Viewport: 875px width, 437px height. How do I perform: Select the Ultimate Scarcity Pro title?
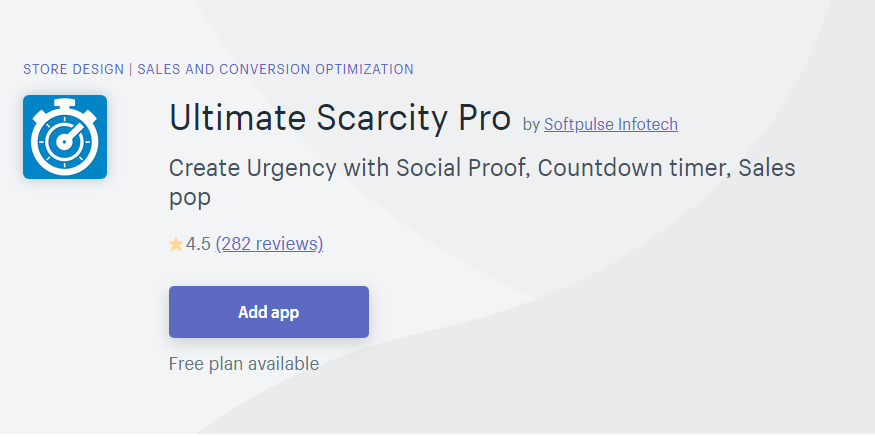340,118
